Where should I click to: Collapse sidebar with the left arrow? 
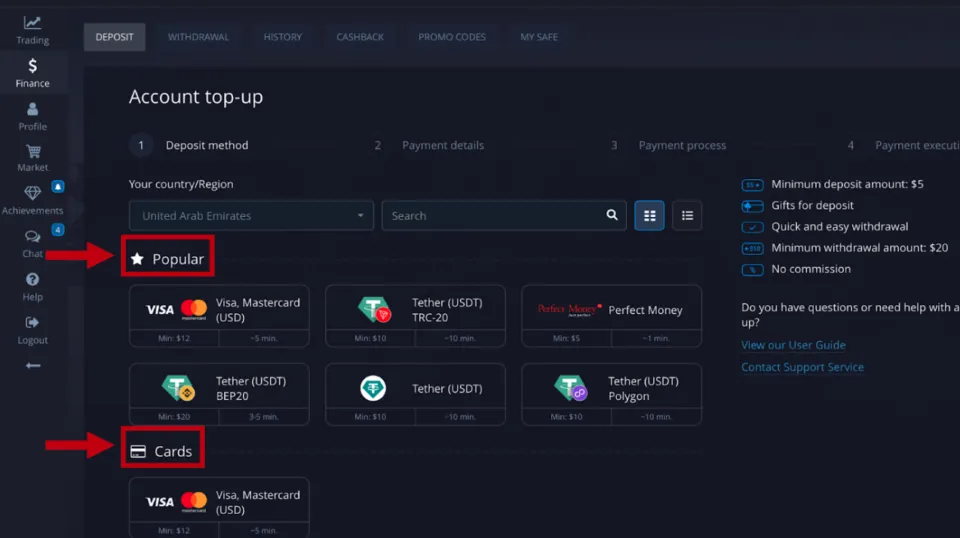tap(32, 366)
